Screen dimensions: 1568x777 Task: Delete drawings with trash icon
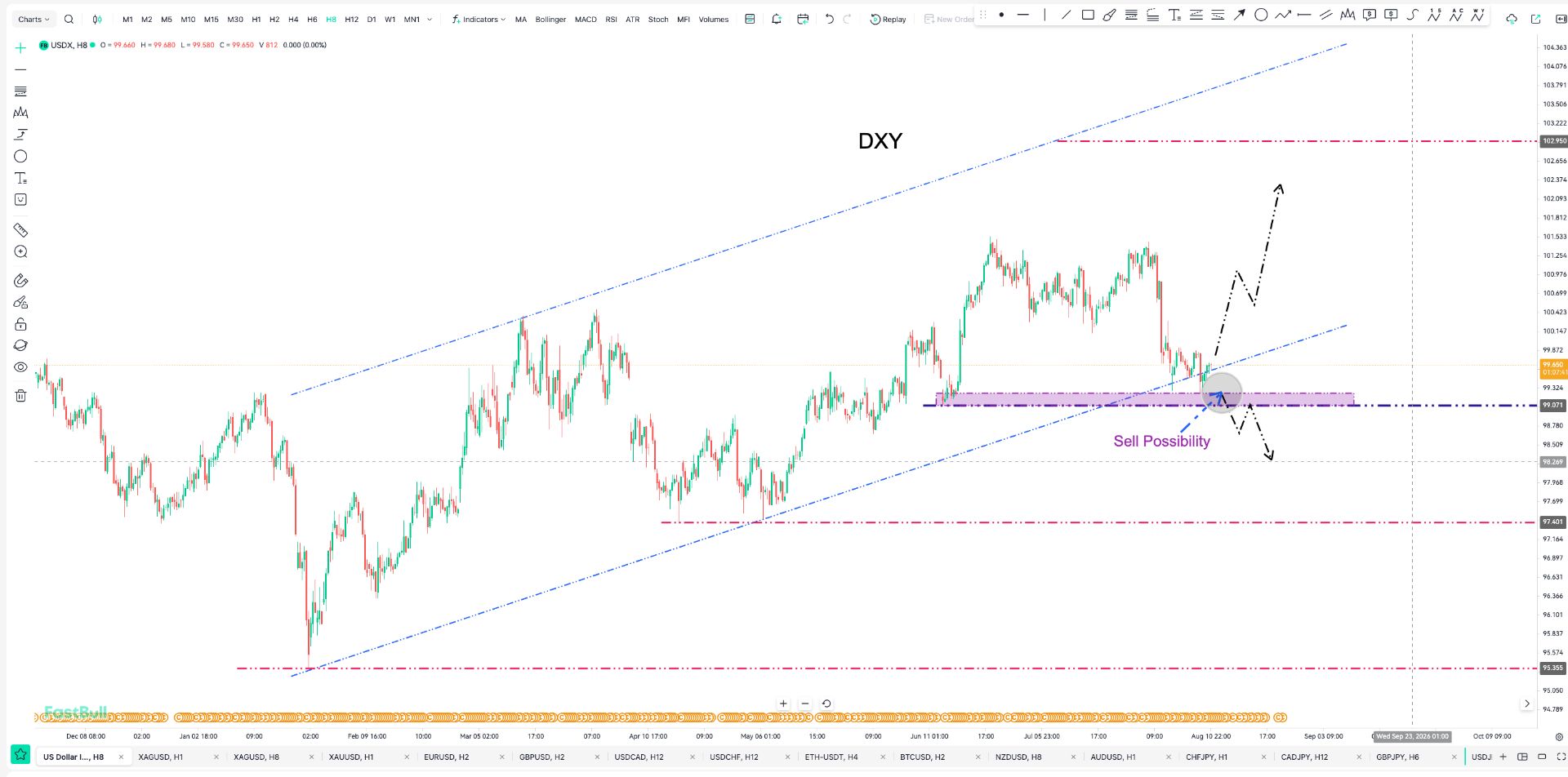[20, 396]
